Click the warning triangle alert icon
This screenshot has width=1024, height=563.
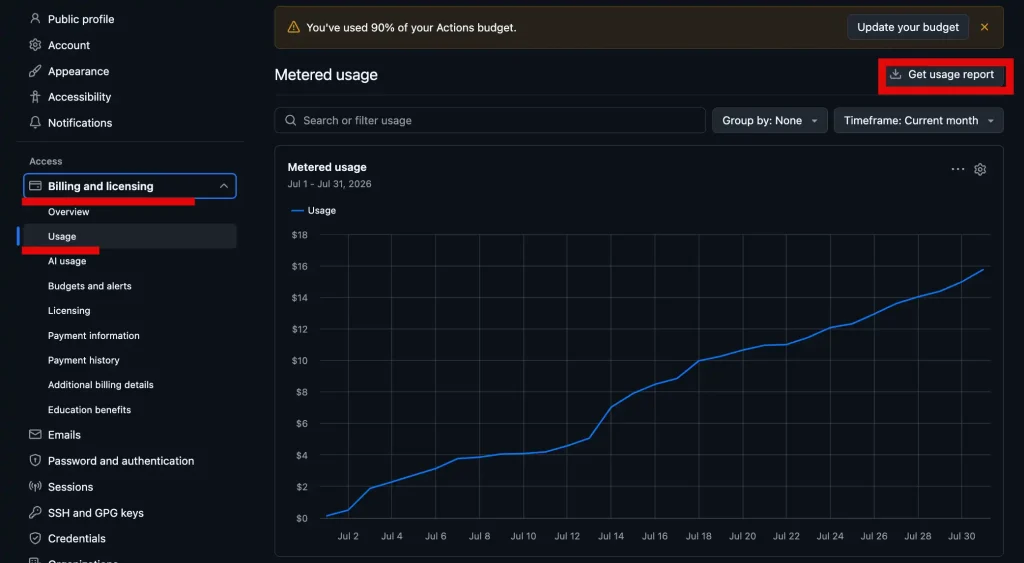click(294, 27)
